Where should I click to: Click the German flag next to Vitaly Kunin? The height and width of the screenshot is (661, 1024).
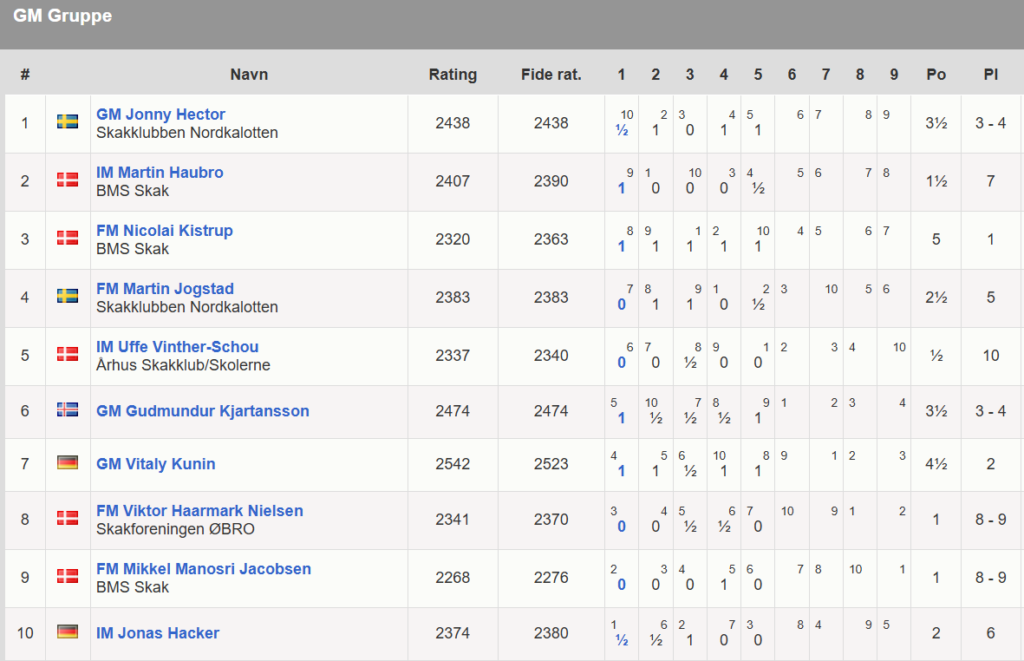(x=68, y=463)
